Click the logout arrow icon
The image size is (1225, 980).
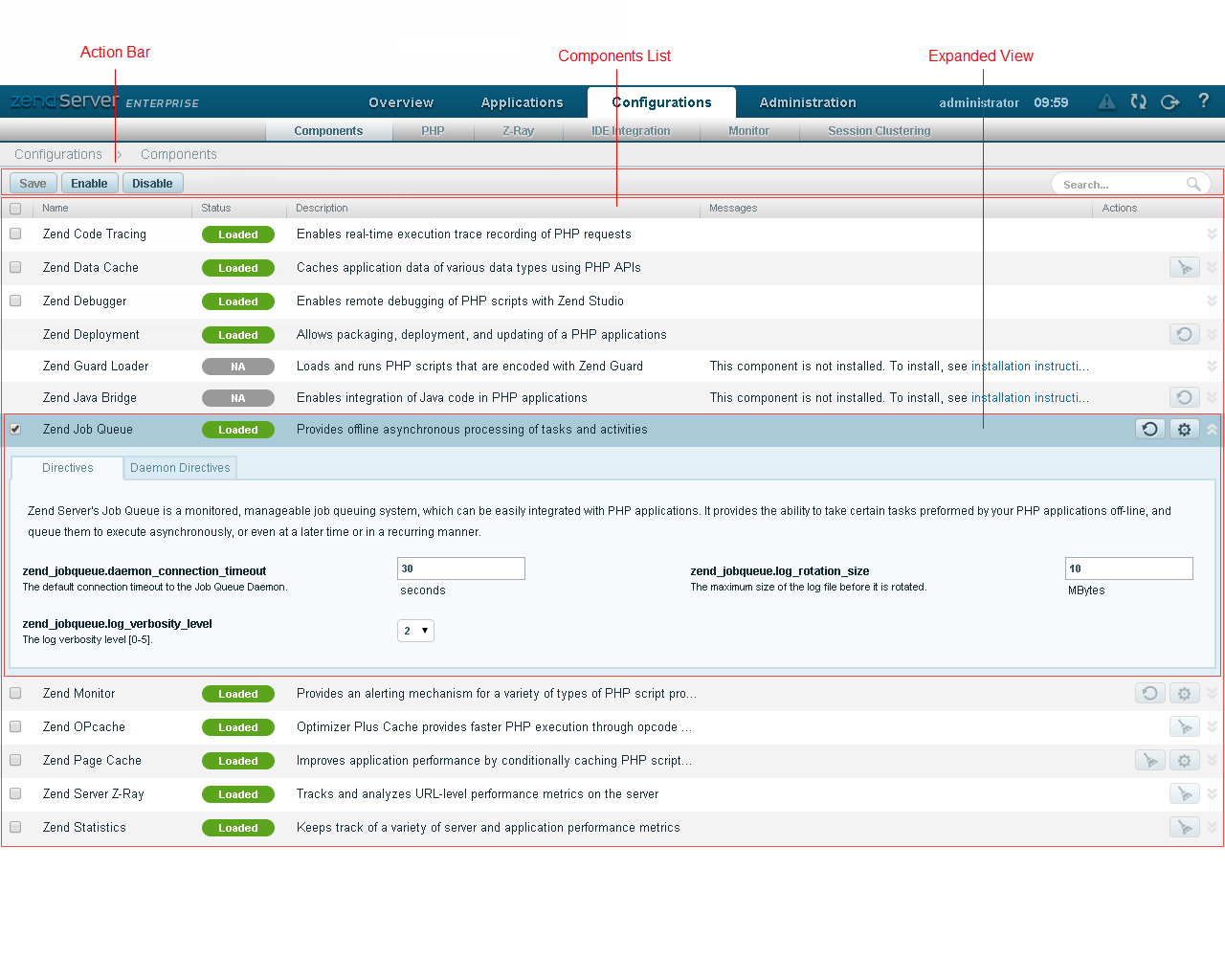1169,101
